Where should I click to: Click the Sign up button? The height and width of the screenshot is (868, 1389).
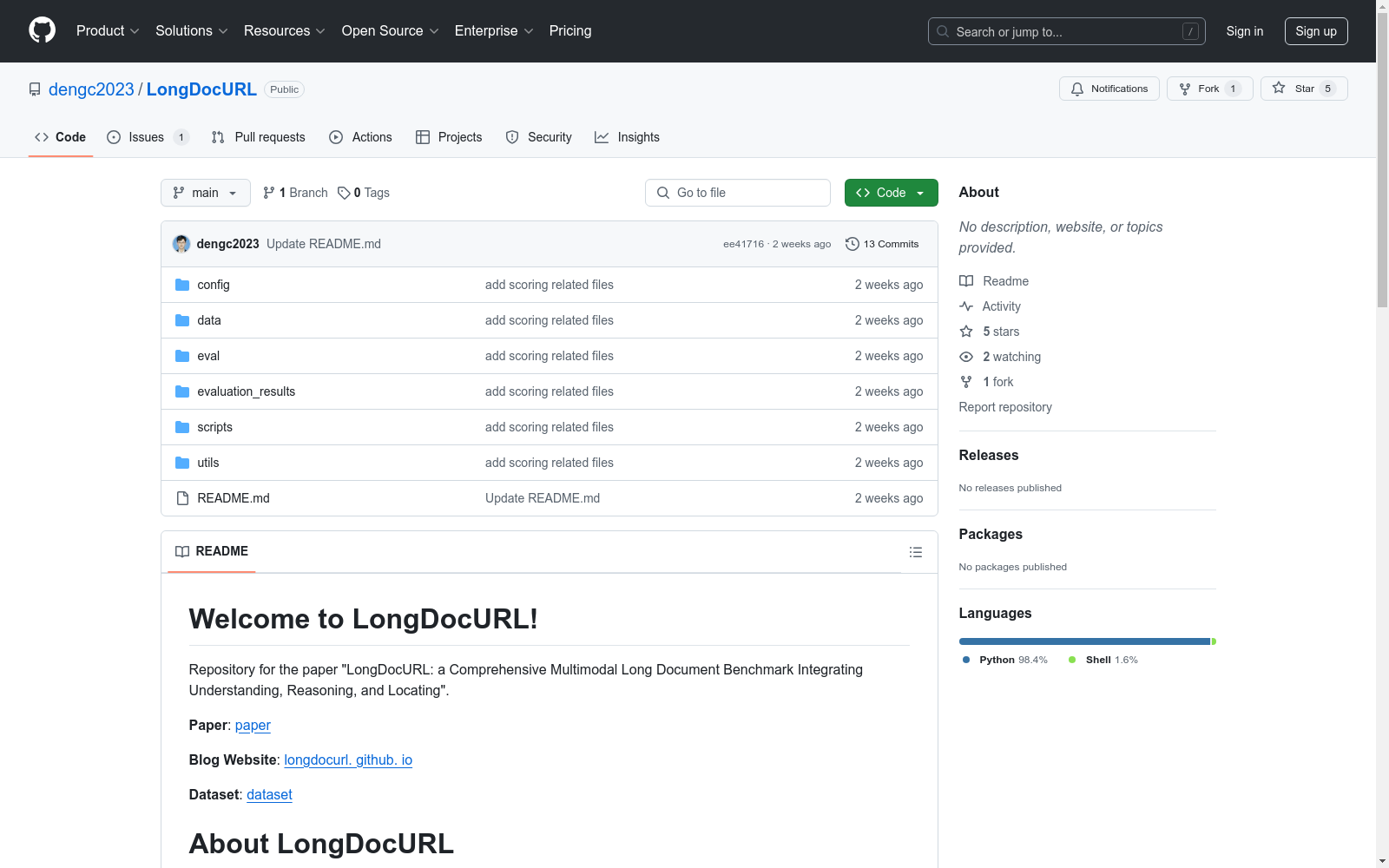pyautogui.click(x=1316, y=31)
